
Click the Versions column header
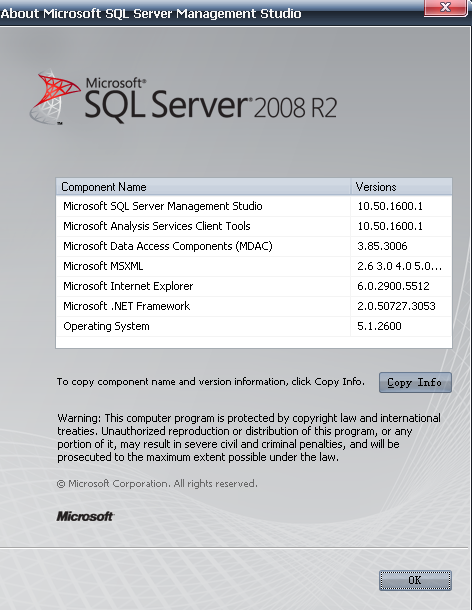click(x=402, y=187)
